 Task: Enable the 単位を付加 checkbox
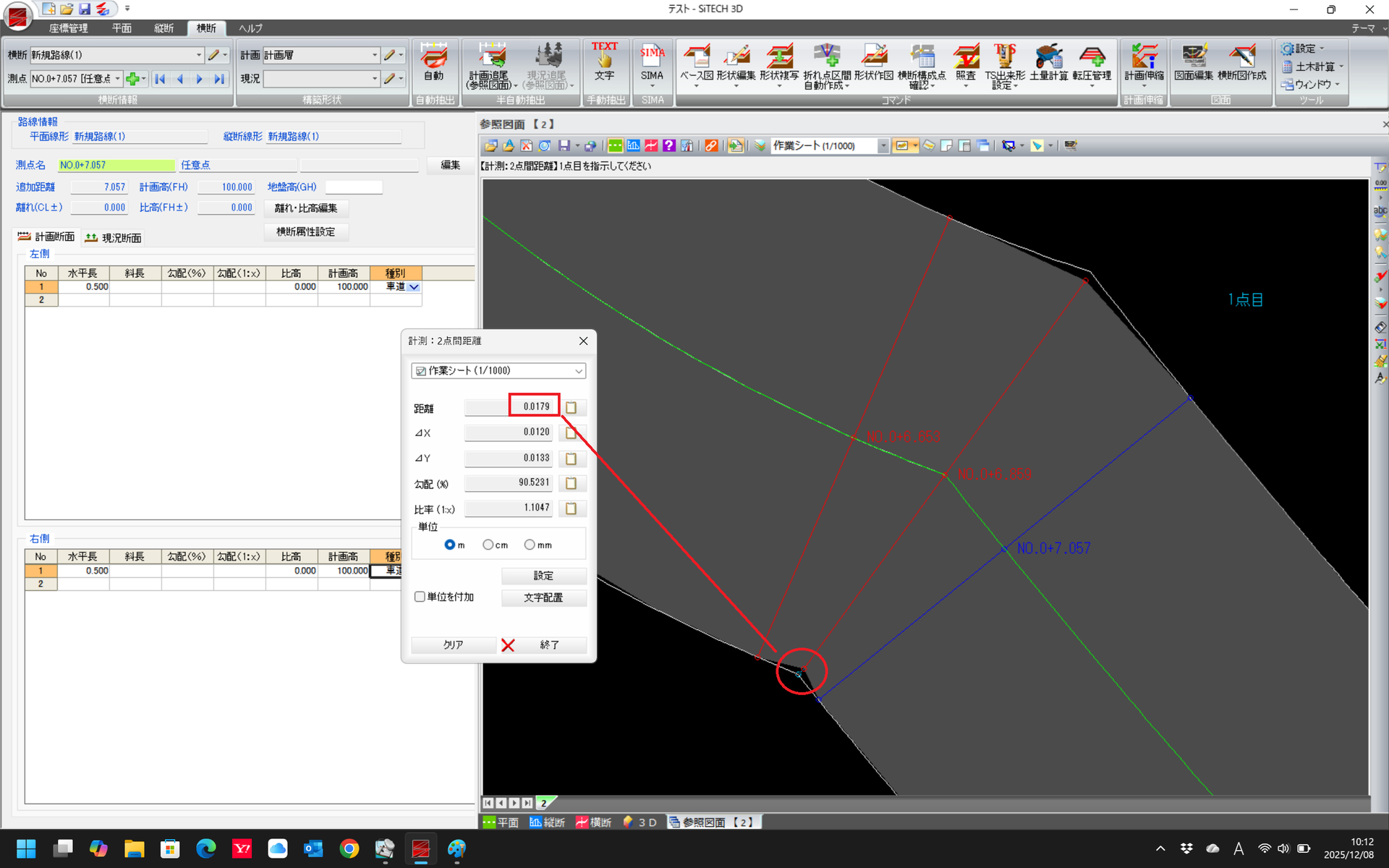tap(420, 597)
